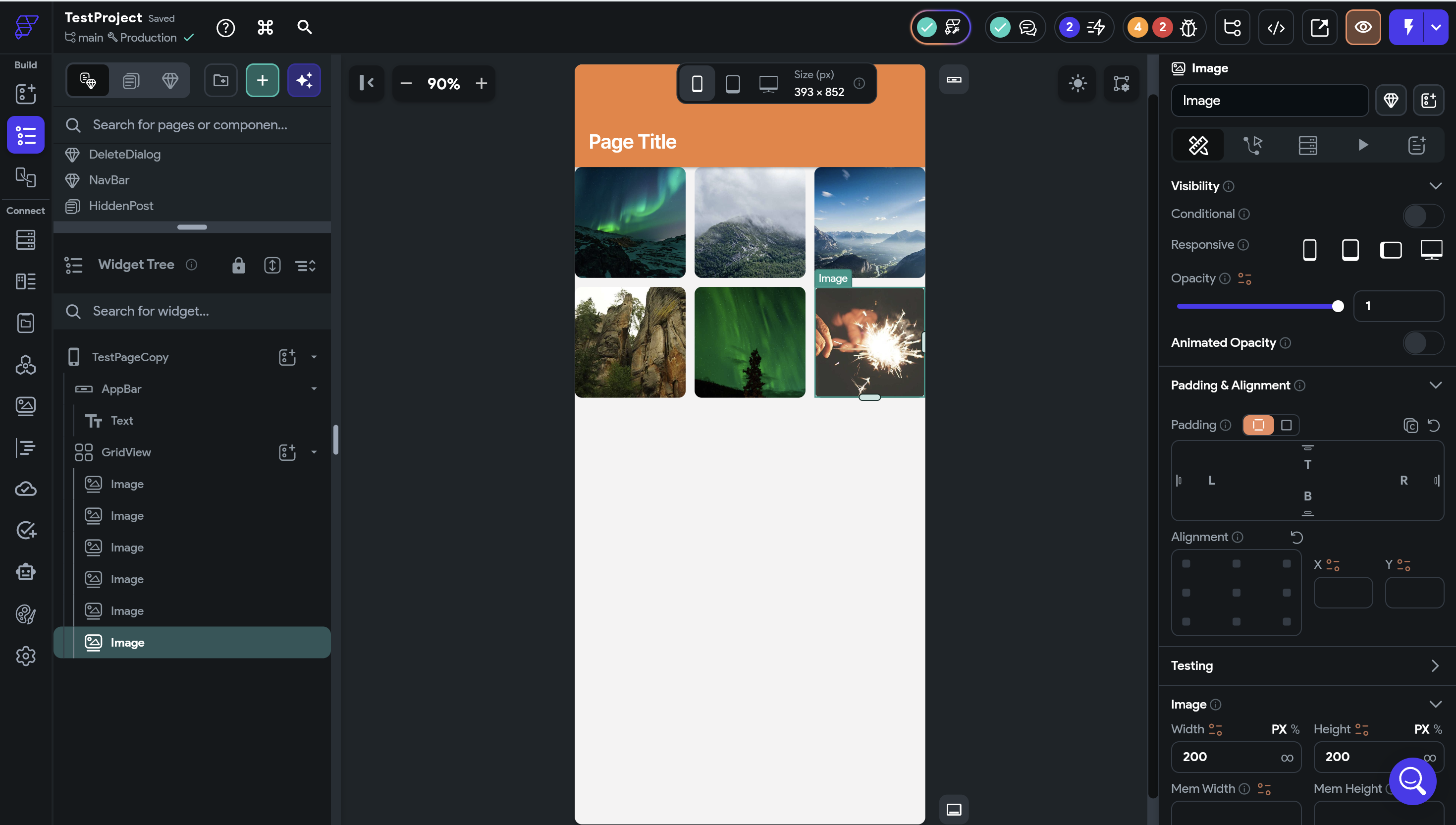Select the NavBar component
1456x825 pixels.
109,180
